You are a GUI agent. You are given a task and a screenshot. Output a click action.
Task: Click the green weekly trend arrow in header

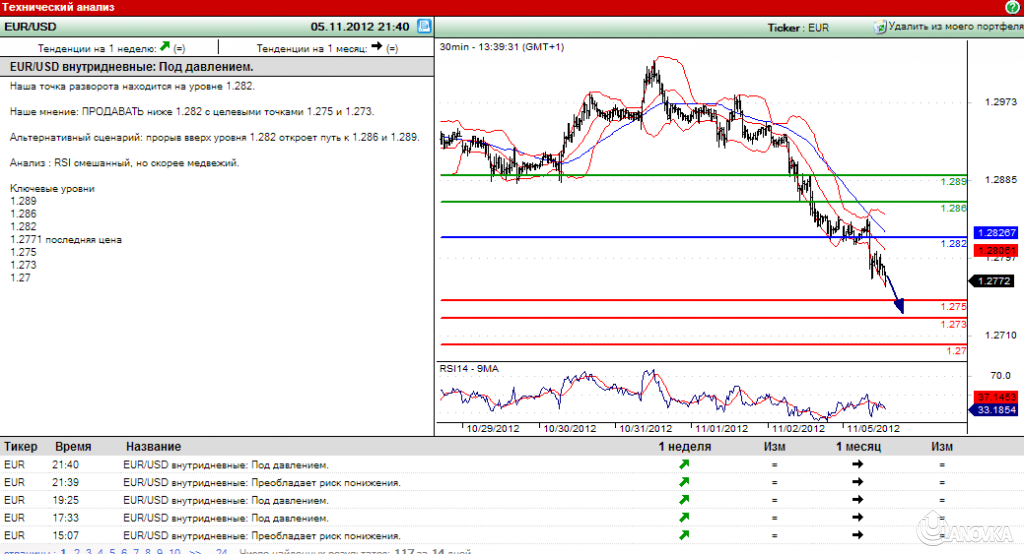[x=165, y=46]
